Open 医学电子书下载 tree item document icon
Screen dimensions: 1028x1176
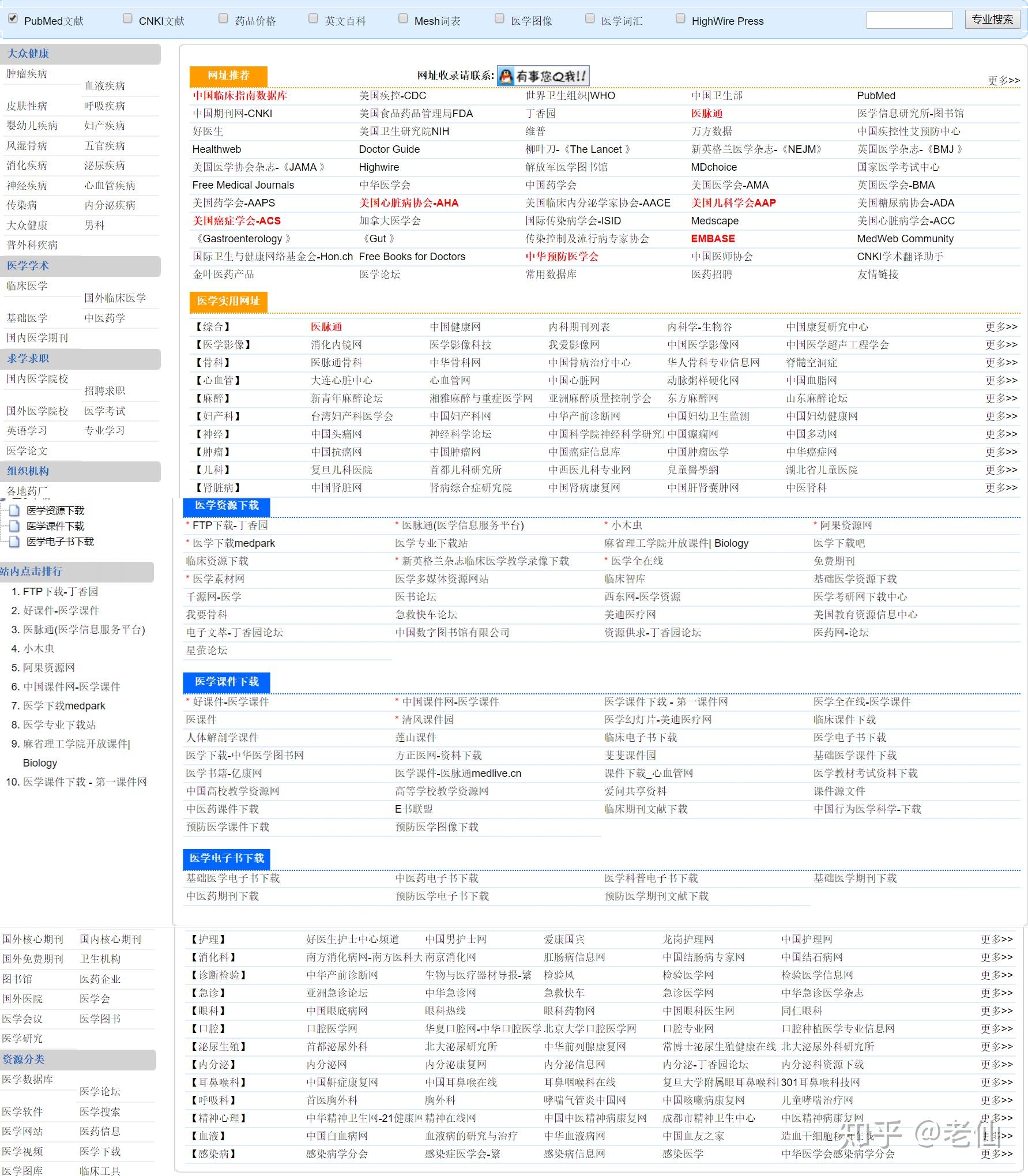(14, 542)
